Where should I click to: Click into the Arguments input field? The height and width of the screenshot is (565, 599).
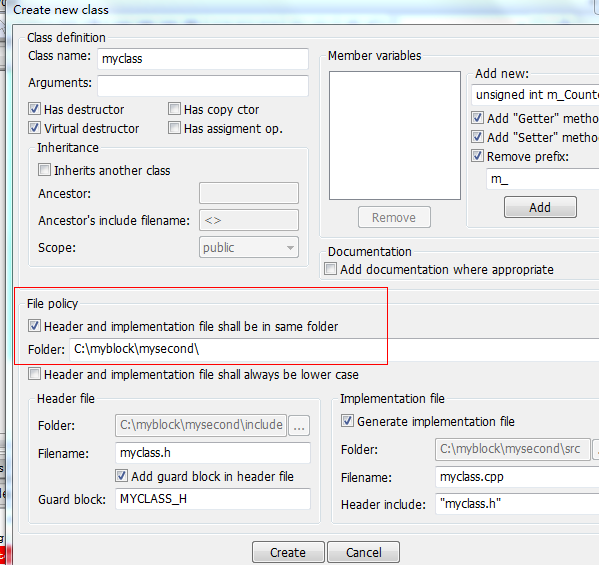203,86
